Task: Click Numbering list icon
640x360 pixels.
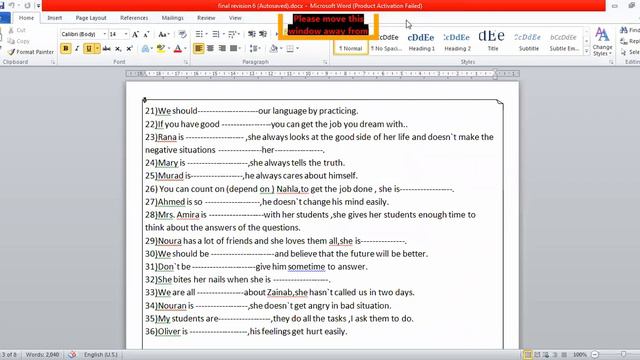Action: (x=216, y=34)
